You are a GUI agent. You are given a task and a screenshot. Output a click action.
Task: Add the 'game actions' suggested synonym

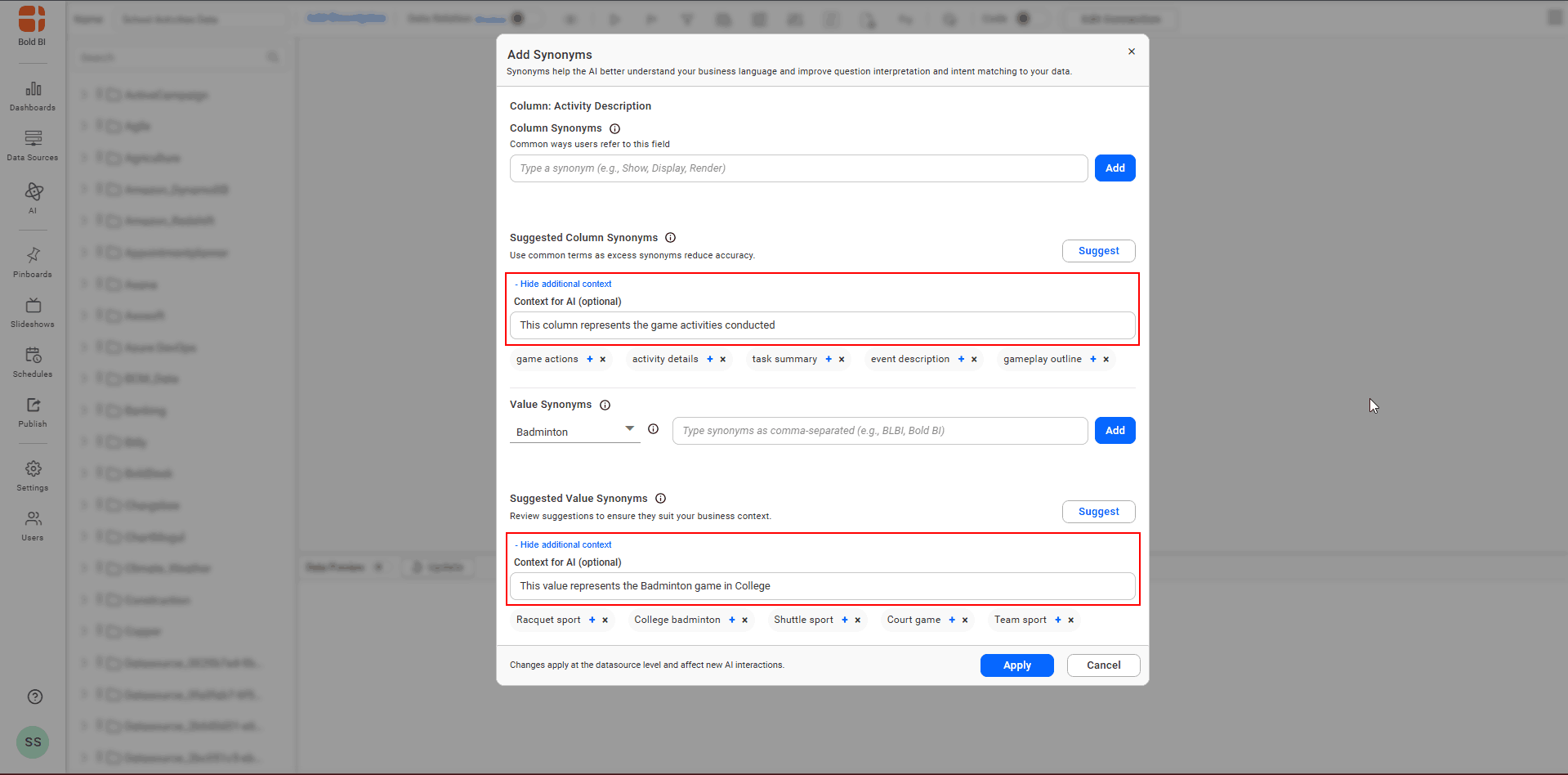[590, 359]
